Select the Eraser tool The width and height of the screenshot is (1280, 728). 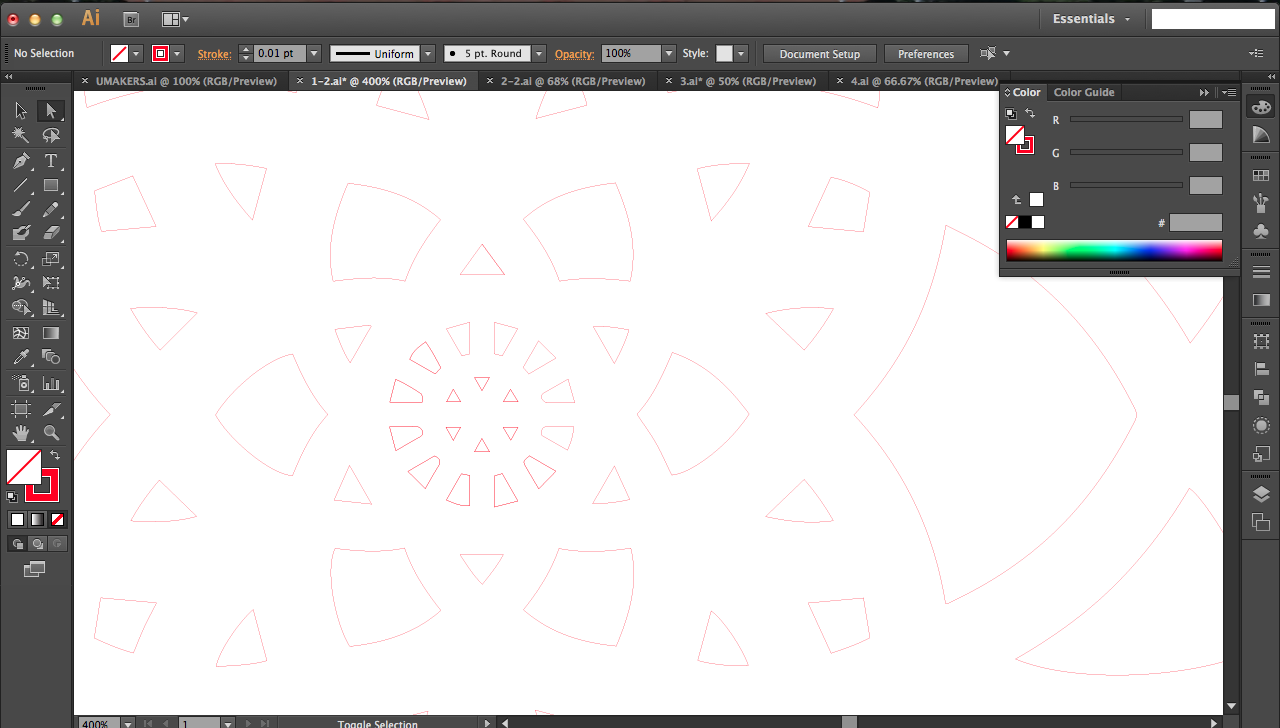(x=50, y=234)
